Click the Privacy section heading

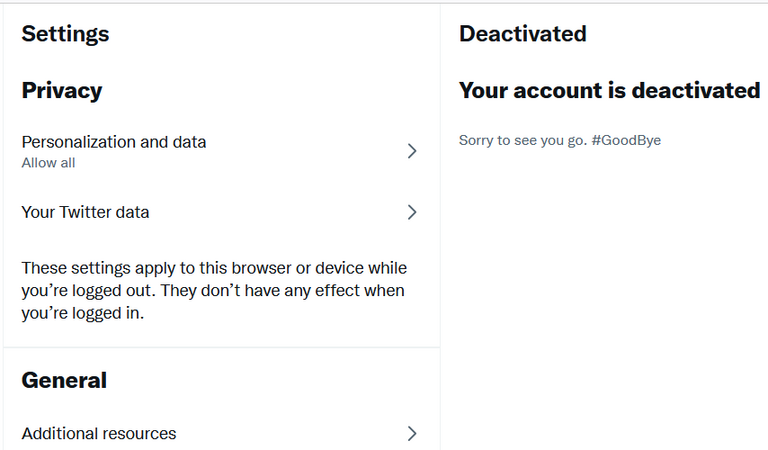62,91
